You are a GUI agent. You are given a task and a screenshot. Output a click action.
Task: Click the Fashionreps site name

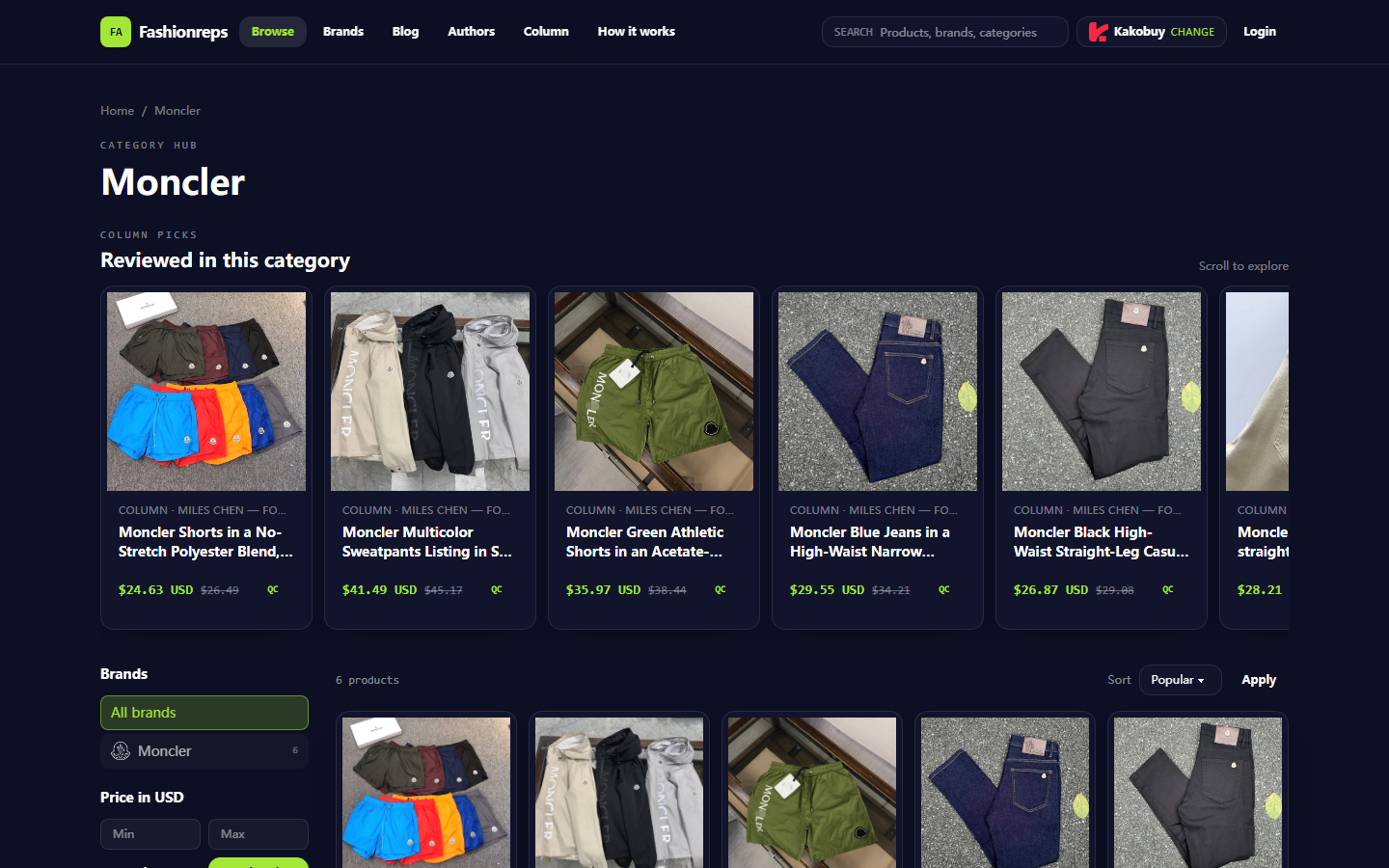(183, 32)
